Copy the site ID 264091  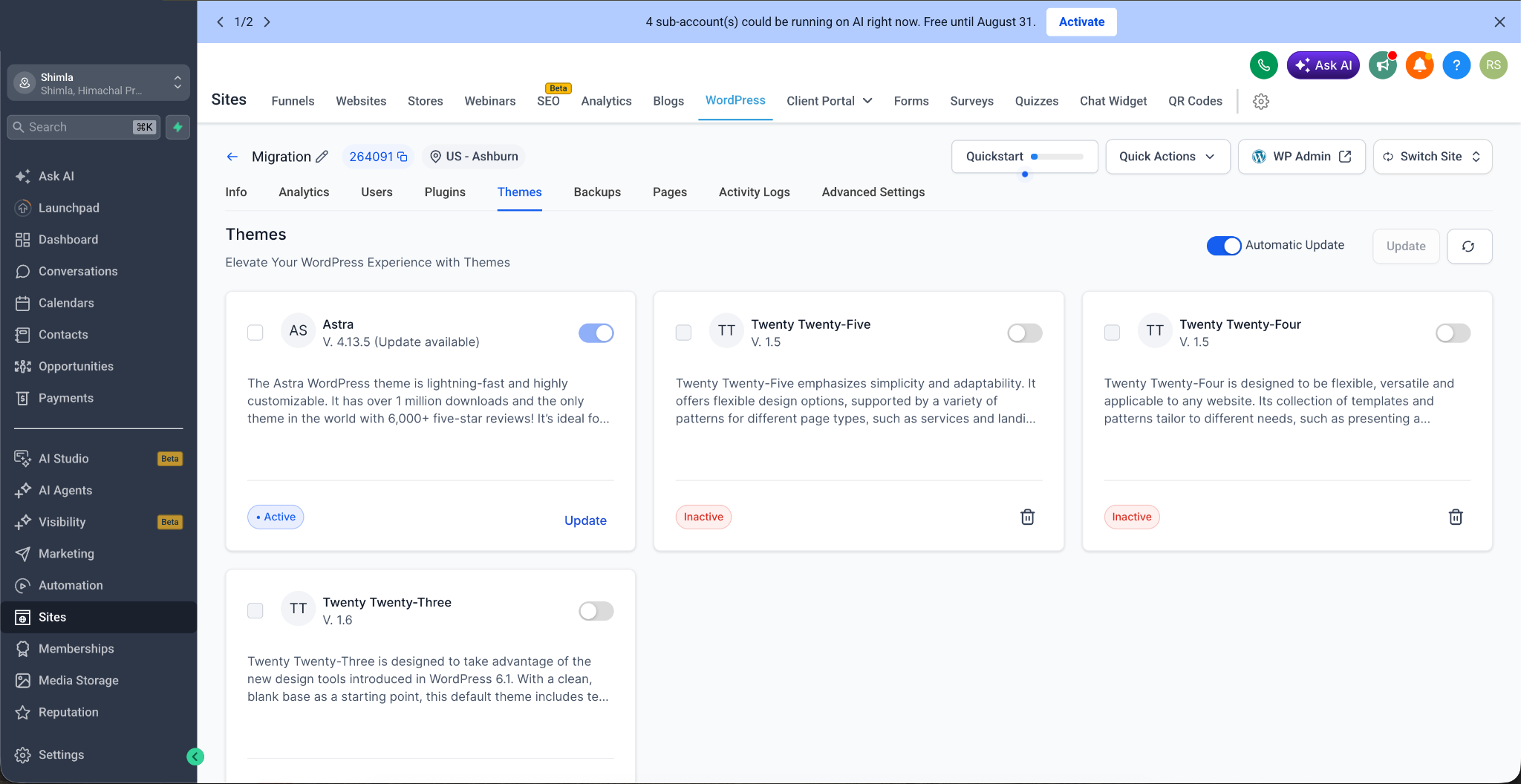tap(403, 157)
